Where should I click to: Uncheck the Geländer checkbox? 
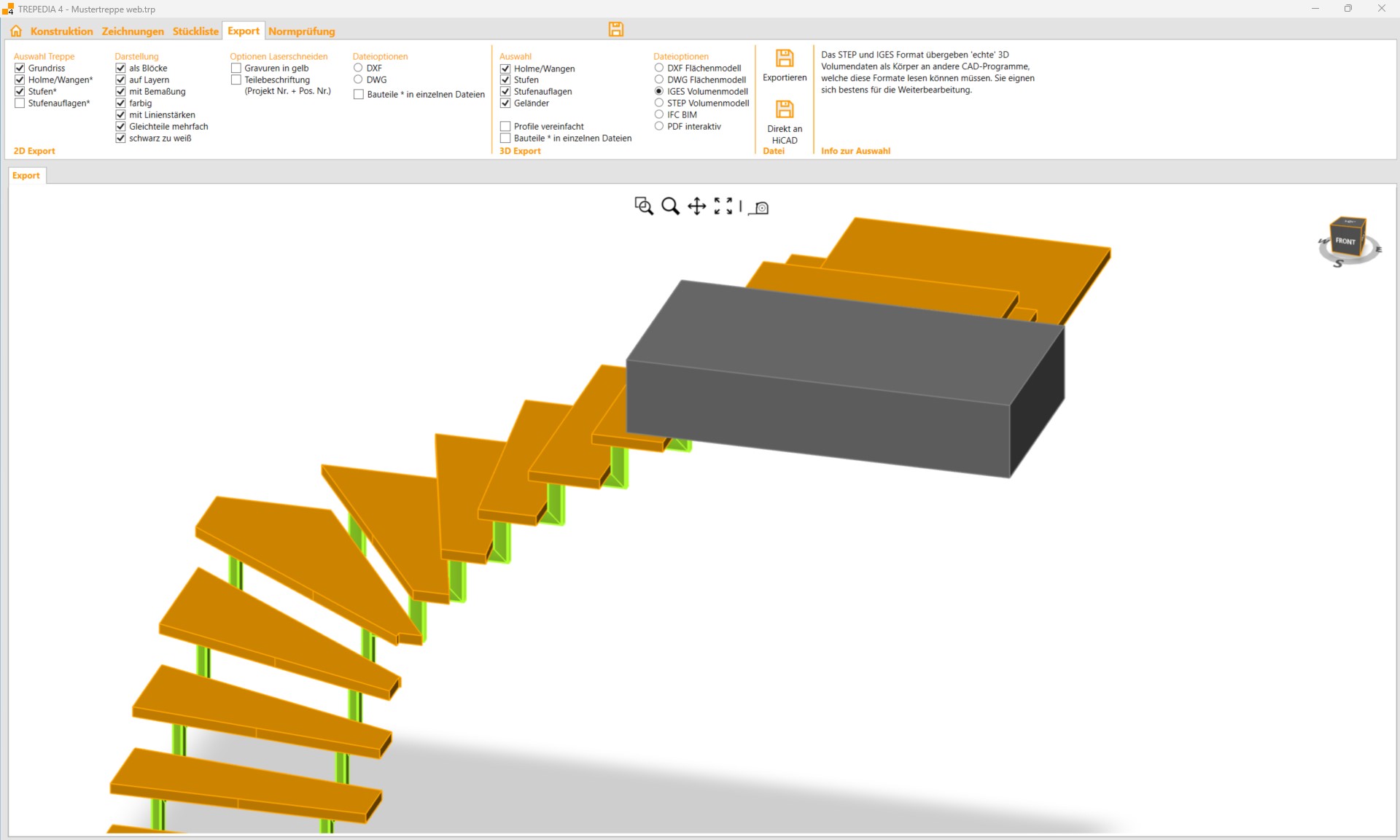pos(505,104)
